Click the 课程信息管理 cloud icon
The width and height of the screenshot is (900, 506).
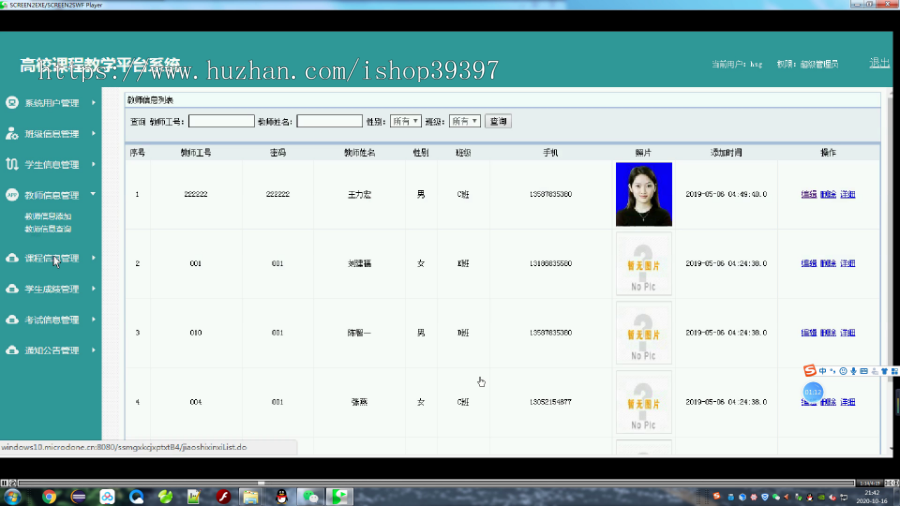[12, 258]
